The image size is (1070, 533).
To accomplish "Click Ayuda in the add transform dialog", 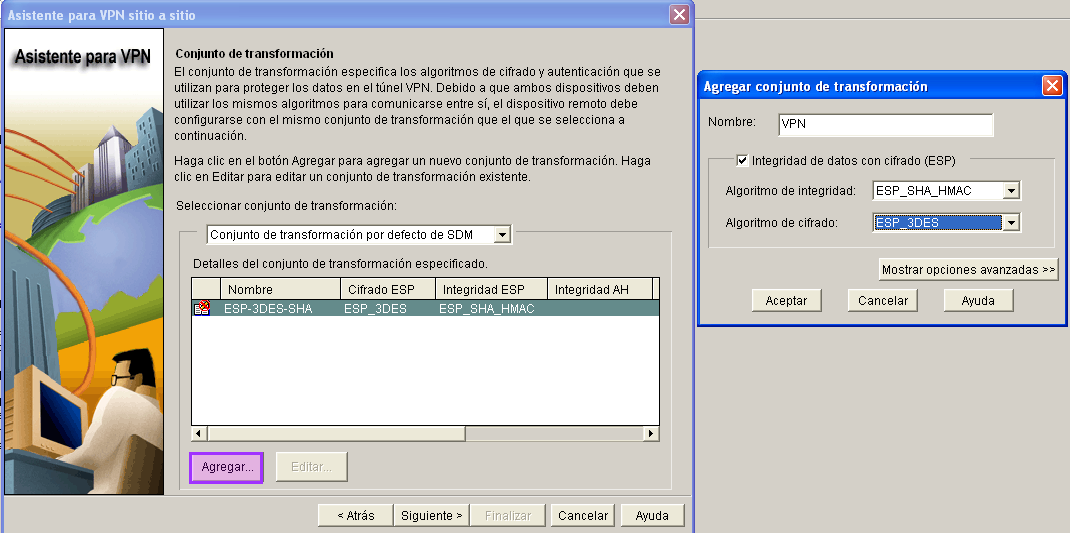I will 978,300.
